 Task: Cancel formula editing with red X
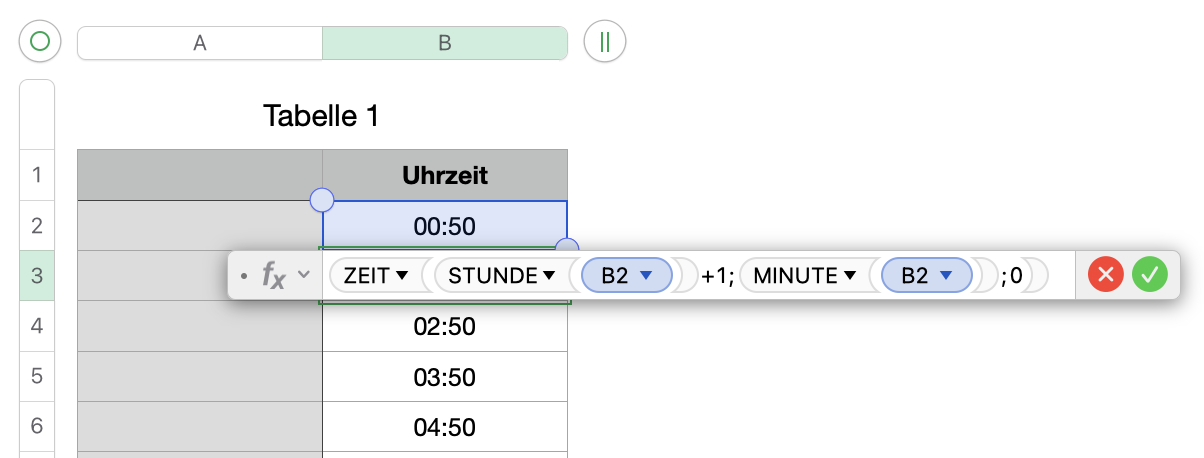tap(1106, 274)
